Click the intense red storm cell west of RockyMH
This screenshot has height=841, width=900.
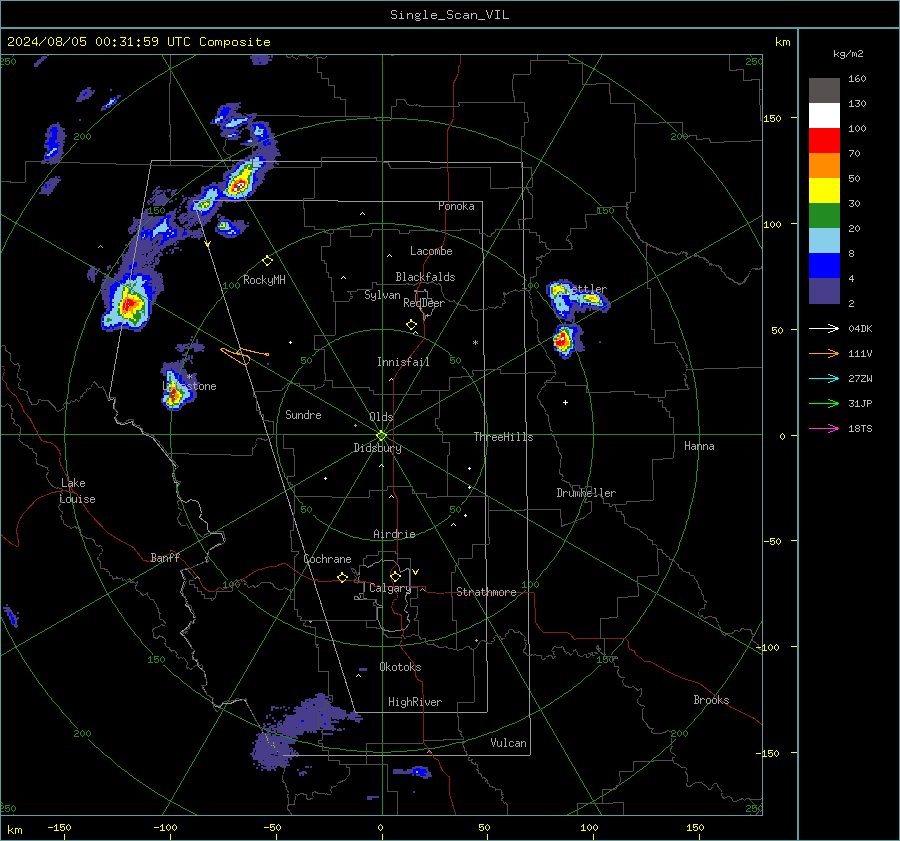pyautogui.click(x=129, y=303)
